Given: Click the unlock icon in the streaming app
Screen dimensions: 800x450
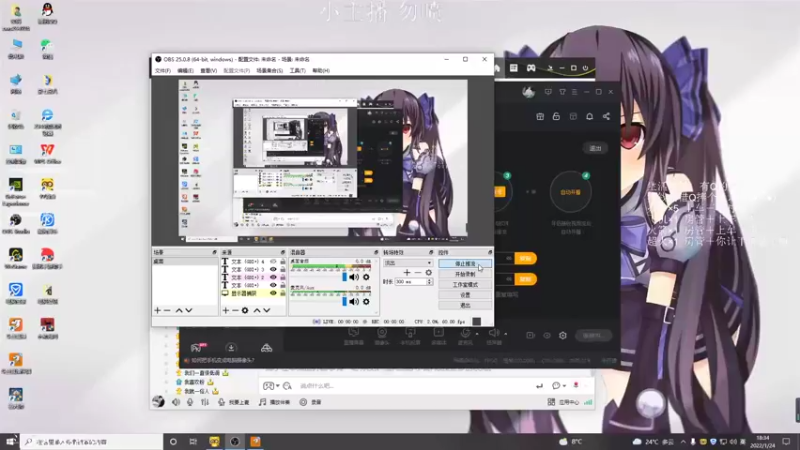Looking at the screenshot, I should point(556,116).
